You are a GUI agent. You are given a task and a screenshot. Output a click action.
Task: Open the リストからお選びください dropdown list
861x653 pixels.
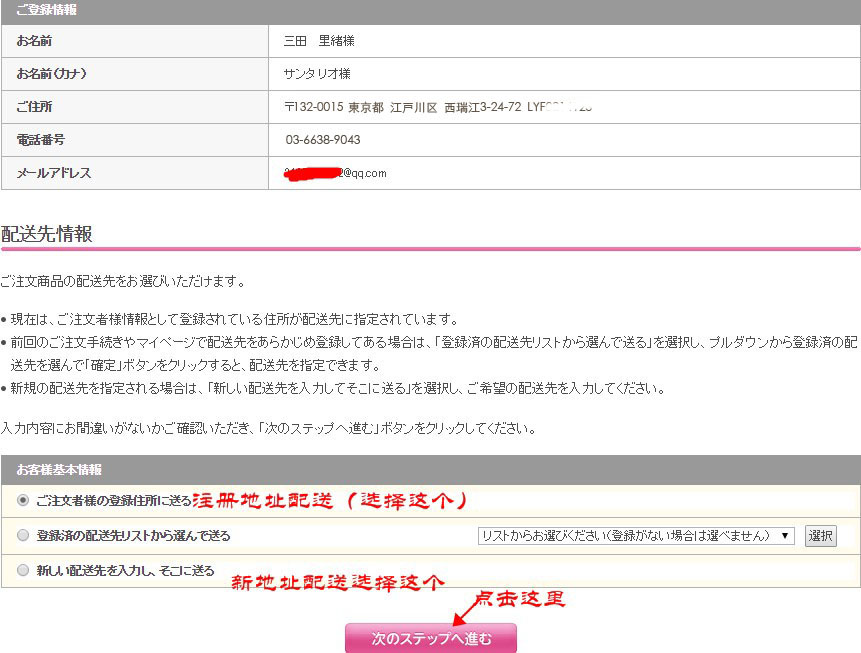point(636,536)
